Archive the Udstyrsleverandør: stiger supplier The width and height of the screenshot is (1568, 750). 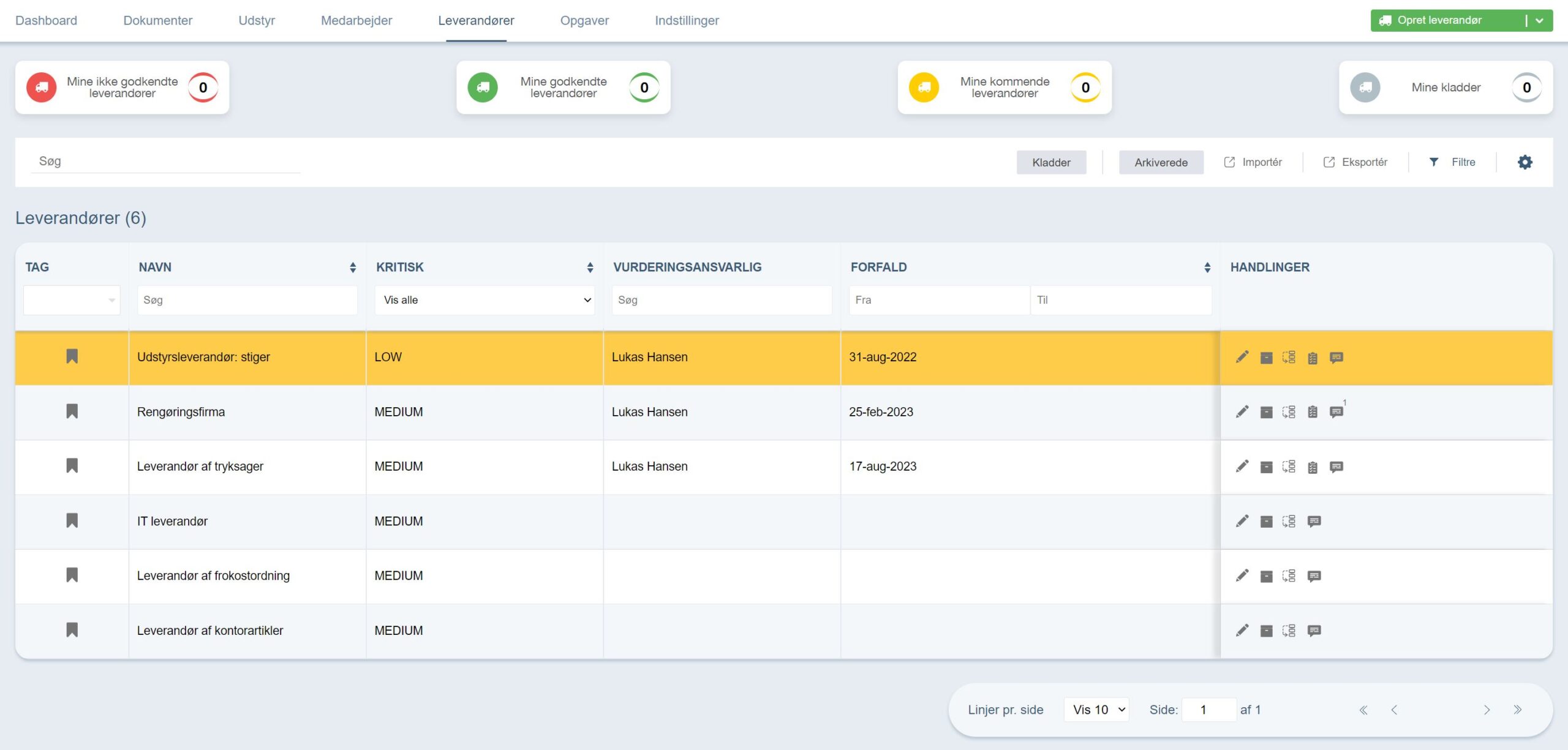(1266, 358)
